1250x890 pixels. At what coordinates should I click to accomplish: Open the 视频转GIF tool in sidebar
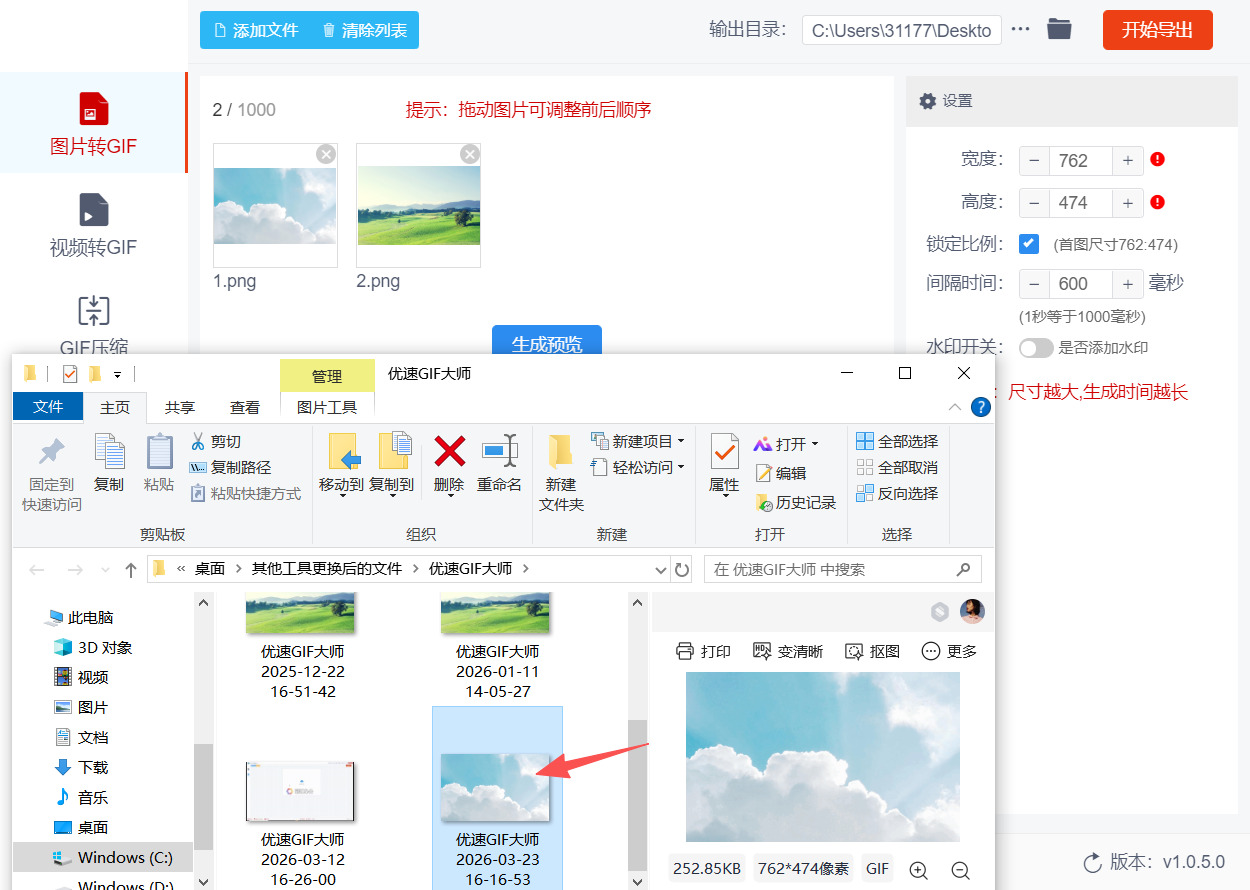pyautogui.click(x=94, y=222)
